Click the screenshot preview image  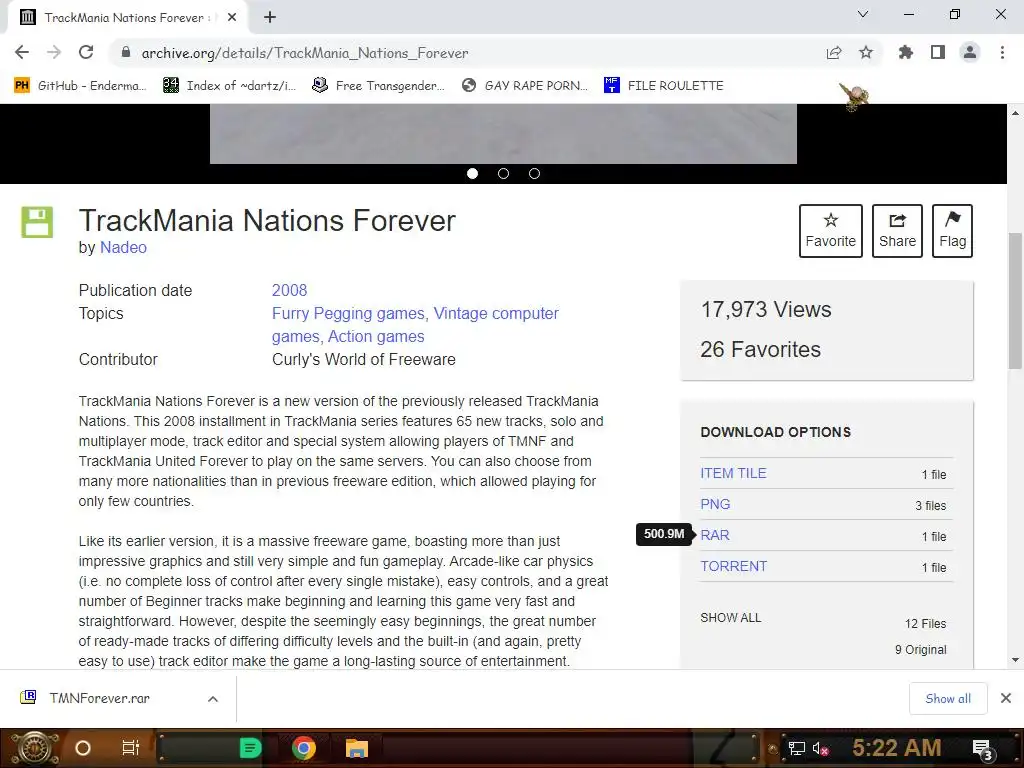click(503, 134)
